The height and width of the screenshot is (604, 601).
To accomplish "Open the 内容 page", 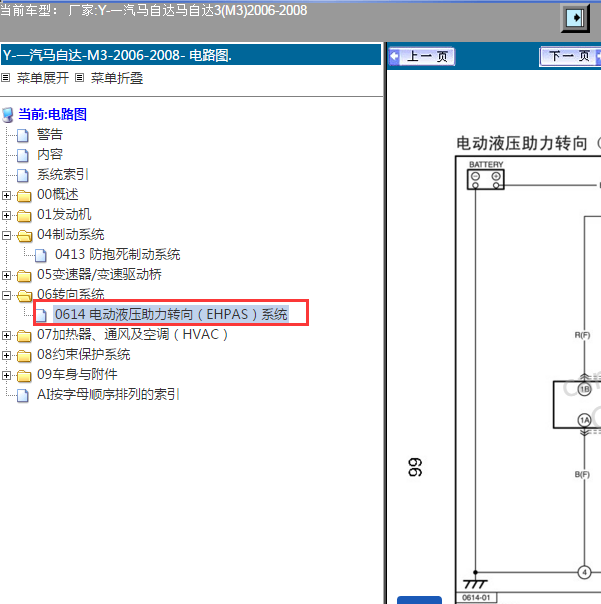I will click(x=50, y=154).
